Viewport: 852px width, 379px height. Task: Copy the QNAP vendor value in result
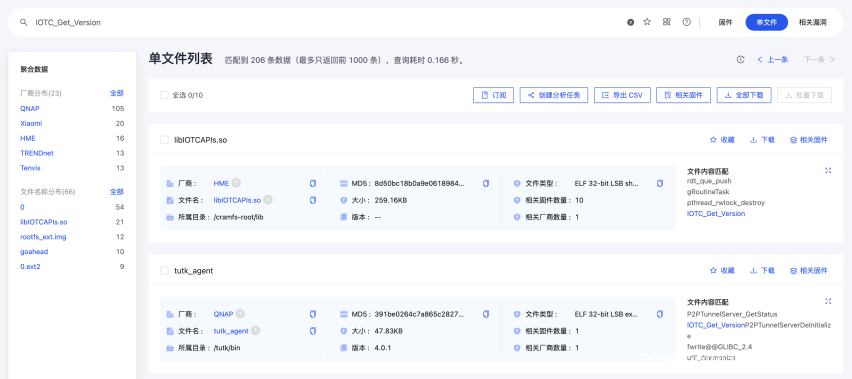coord(313,314)
